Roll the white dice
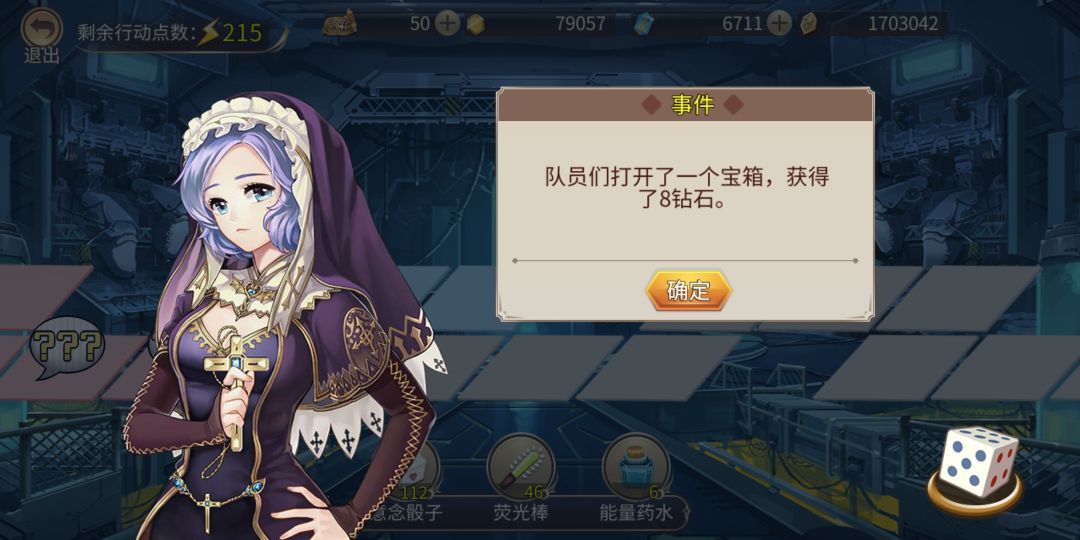The width and height of the screenshot is (1080, 540). [x=977, y=461]
